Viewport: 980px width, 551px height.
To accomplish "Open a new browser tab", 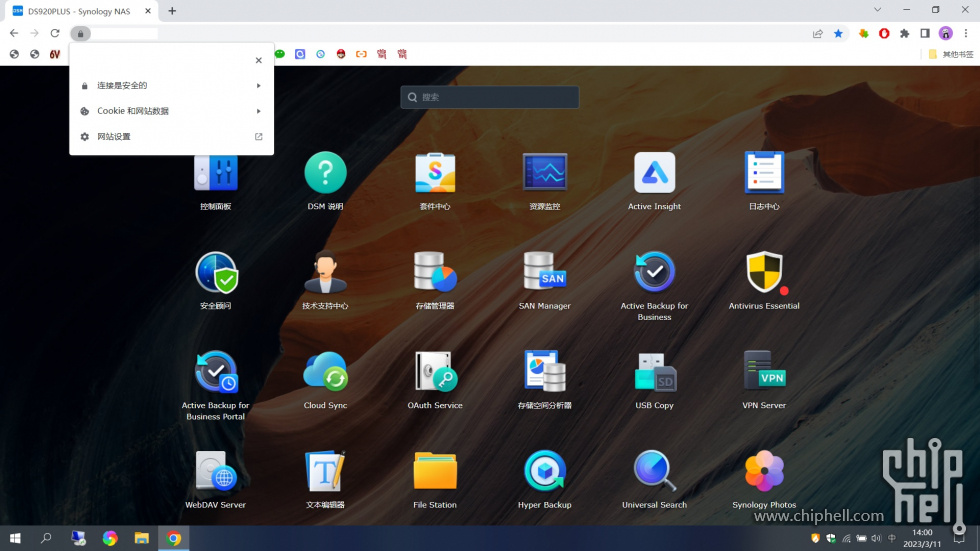I will coord(172,11).
